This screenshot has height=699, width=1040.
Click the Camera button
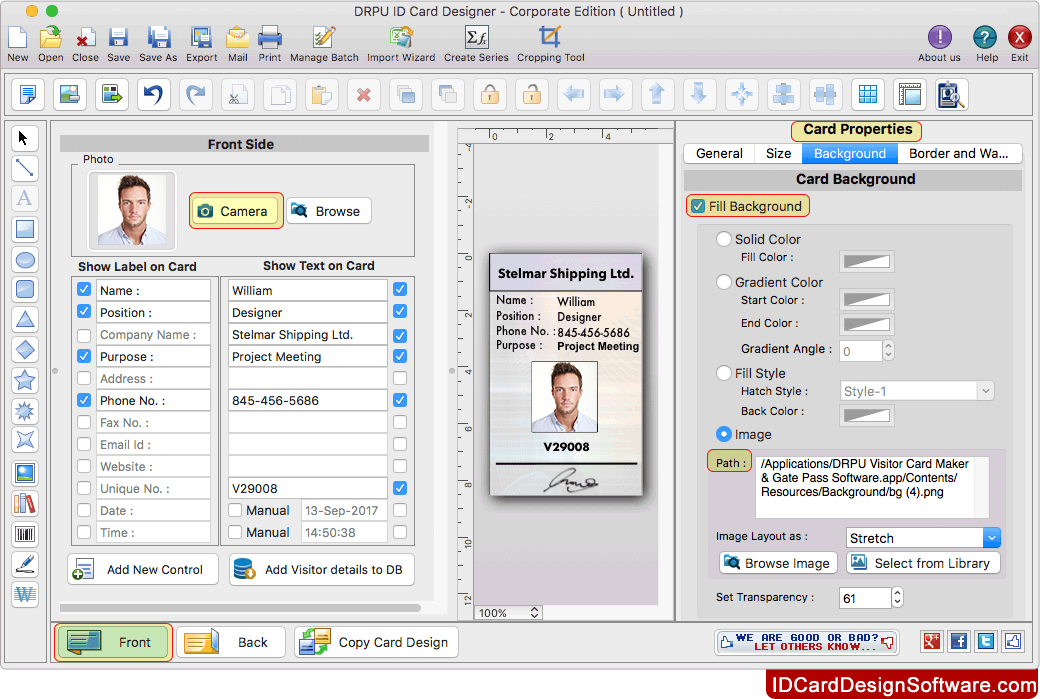coord(236,211)
